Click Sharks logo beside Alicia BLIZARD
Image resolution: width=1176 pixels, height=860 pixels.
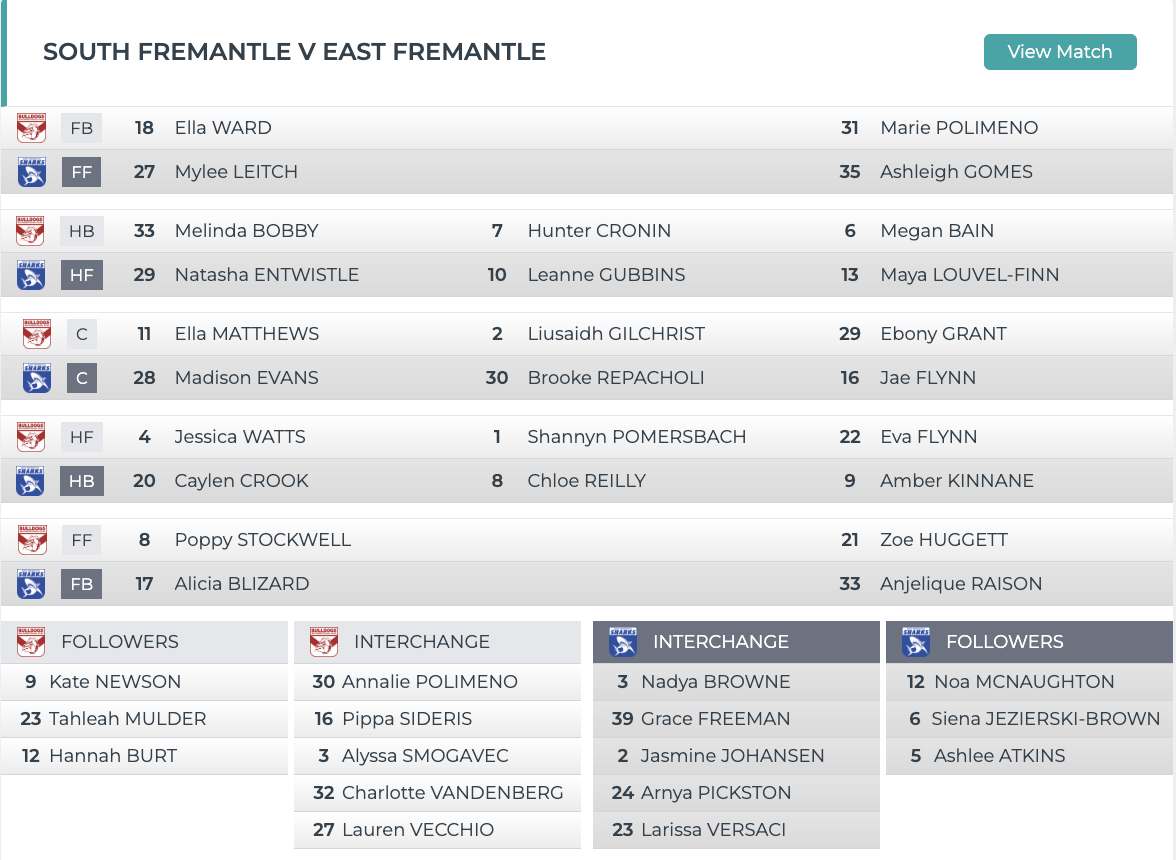(x=32, y=584)
